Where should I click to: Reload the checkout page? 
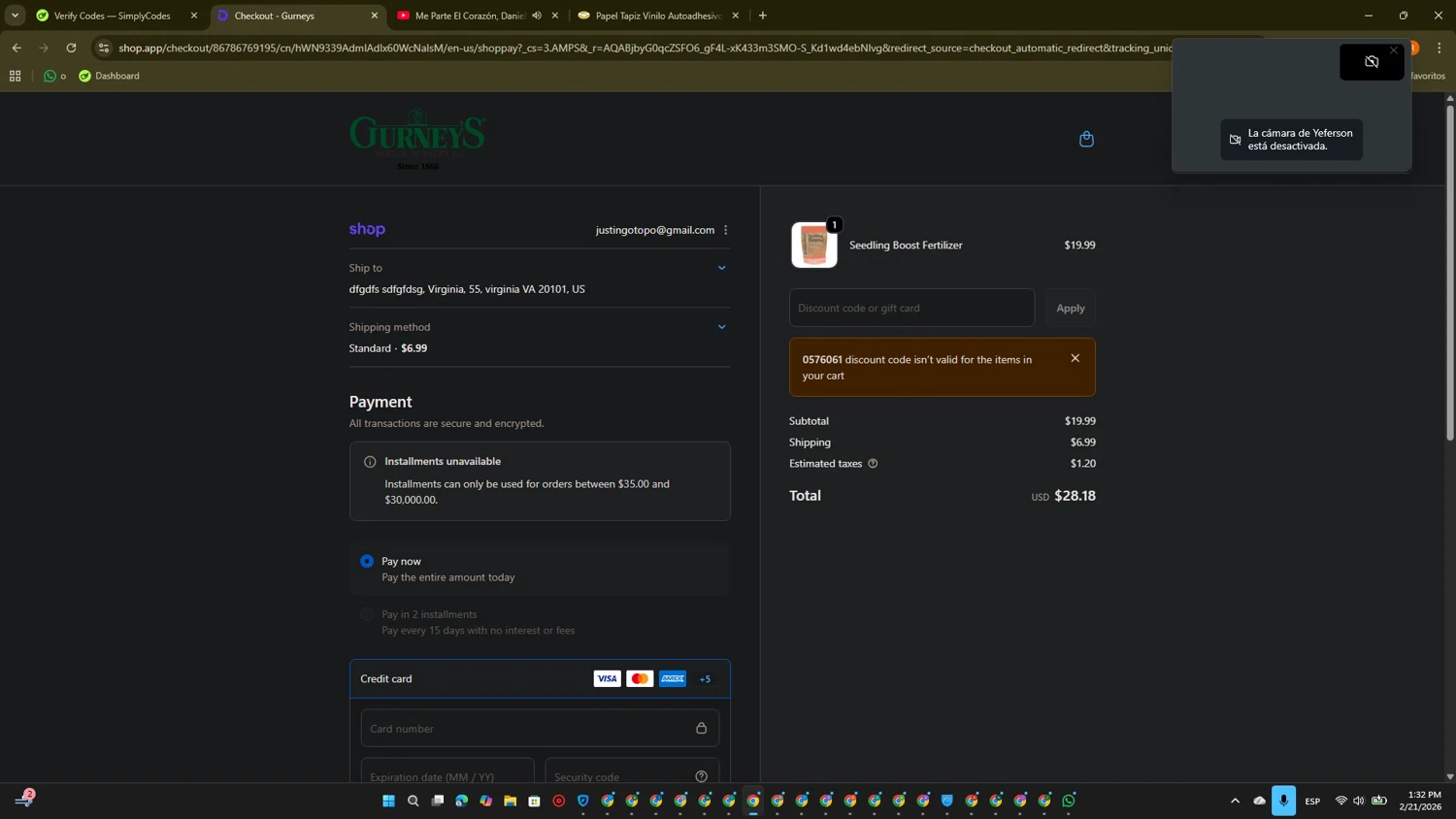coord(71,48)
